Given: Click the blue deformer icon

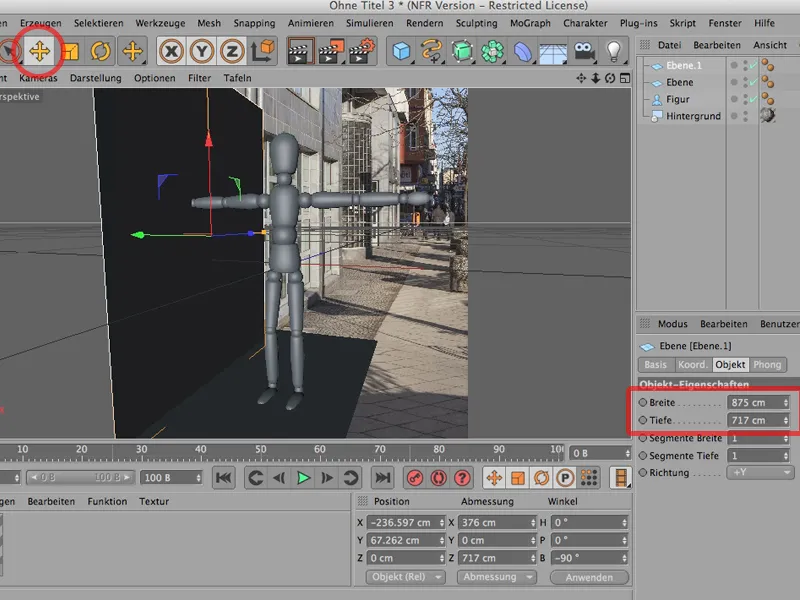Looking at the screenshot, I should click(x=522, y=51).
